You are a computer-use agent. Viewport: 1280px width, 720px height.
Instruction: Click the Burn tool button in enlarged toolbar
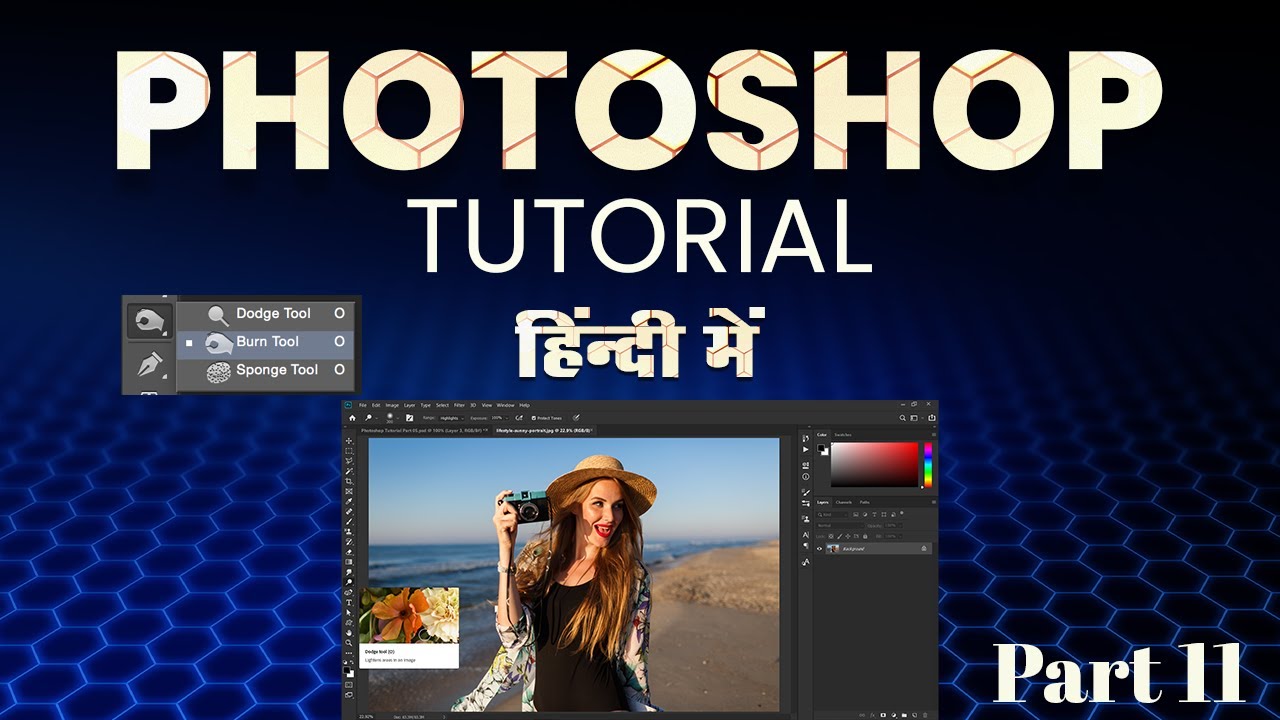point(149,322)
